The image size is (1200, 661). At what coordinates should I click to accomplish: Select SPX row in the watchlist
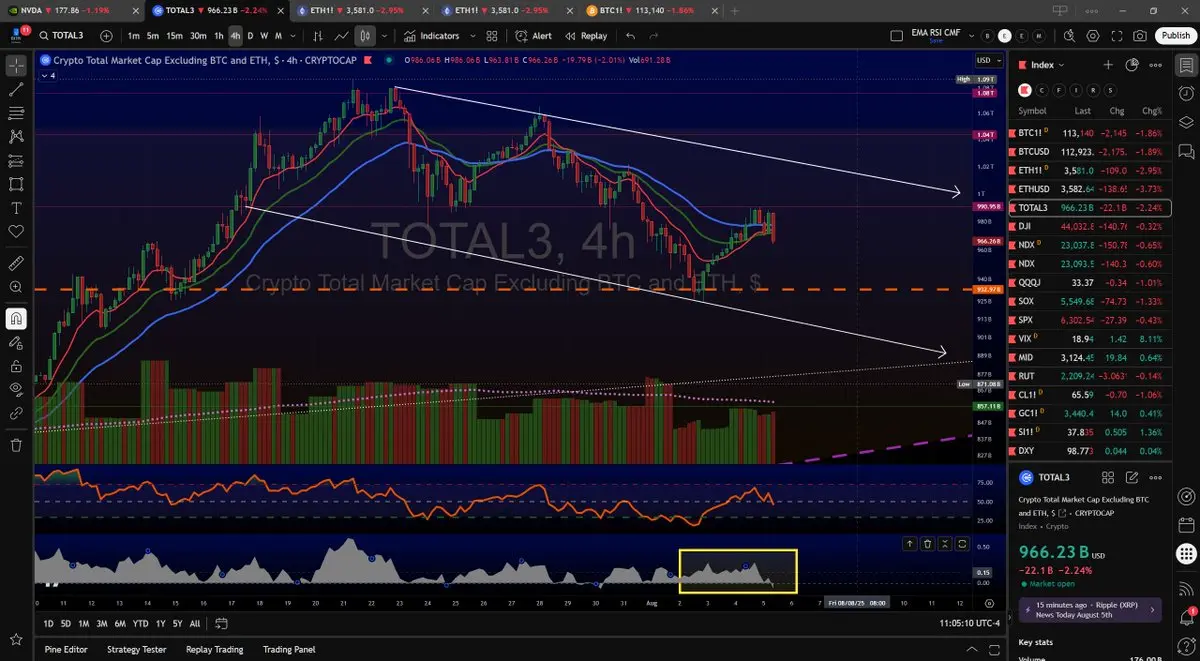(x=1092, y=319)
